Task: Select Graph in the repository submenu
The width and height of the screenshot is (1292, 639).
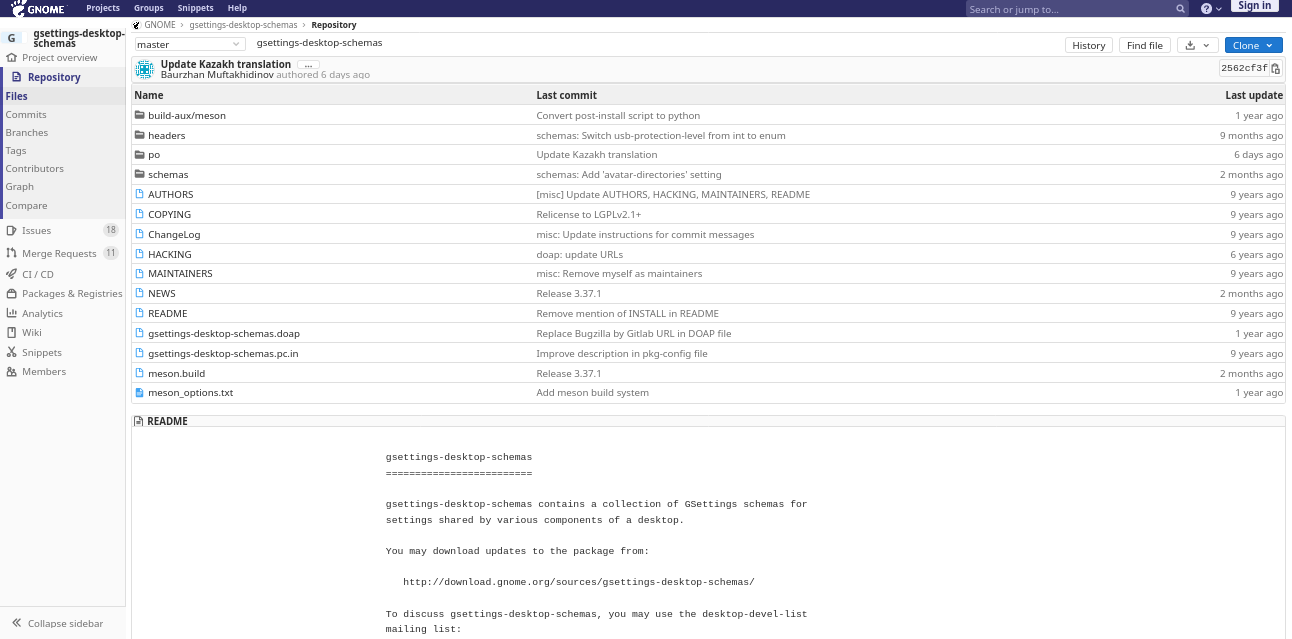Action: coord(20,187)
